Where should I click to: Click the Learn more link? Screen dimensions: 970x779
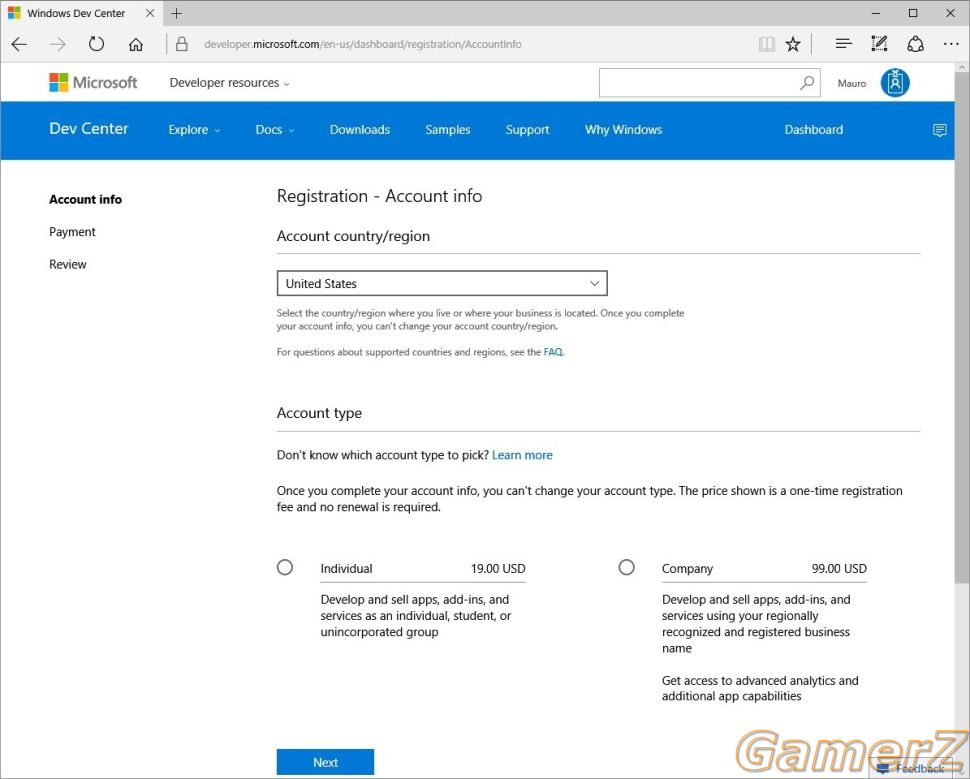[x=522, y=455]
